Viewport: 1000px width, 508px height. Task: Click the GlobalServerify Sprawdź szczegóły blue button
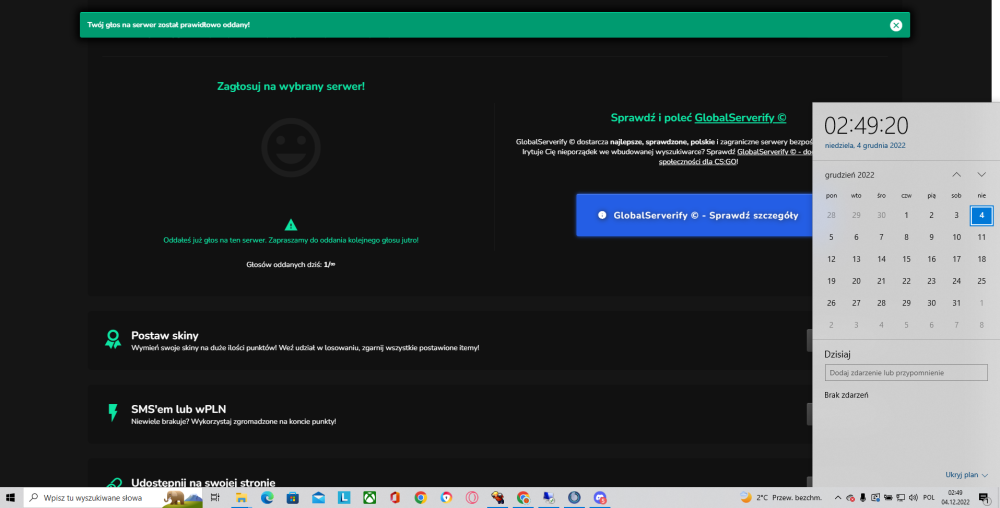694,215
